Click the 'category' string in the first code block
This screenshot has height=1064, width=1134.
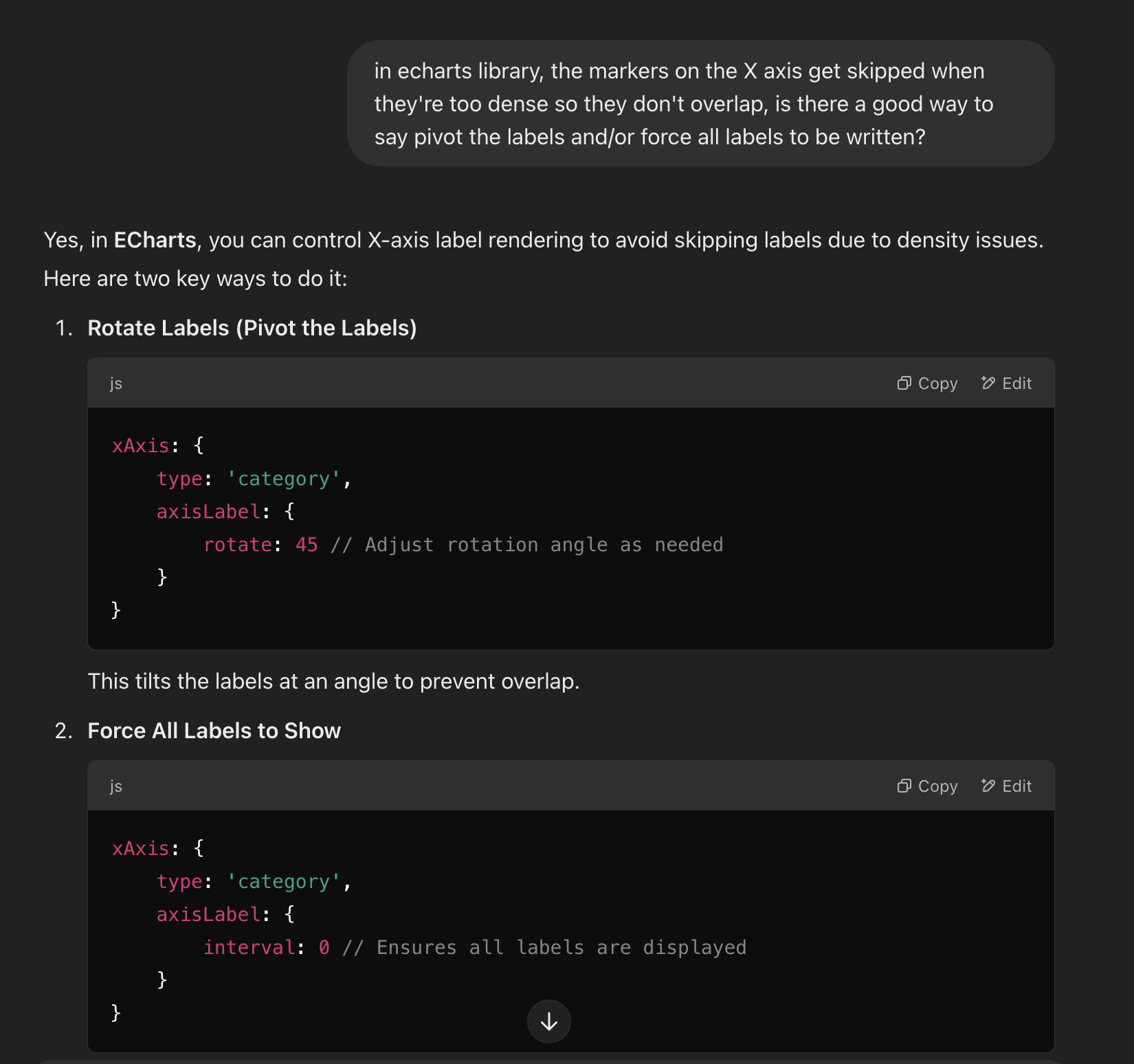(x=284, y=479)
